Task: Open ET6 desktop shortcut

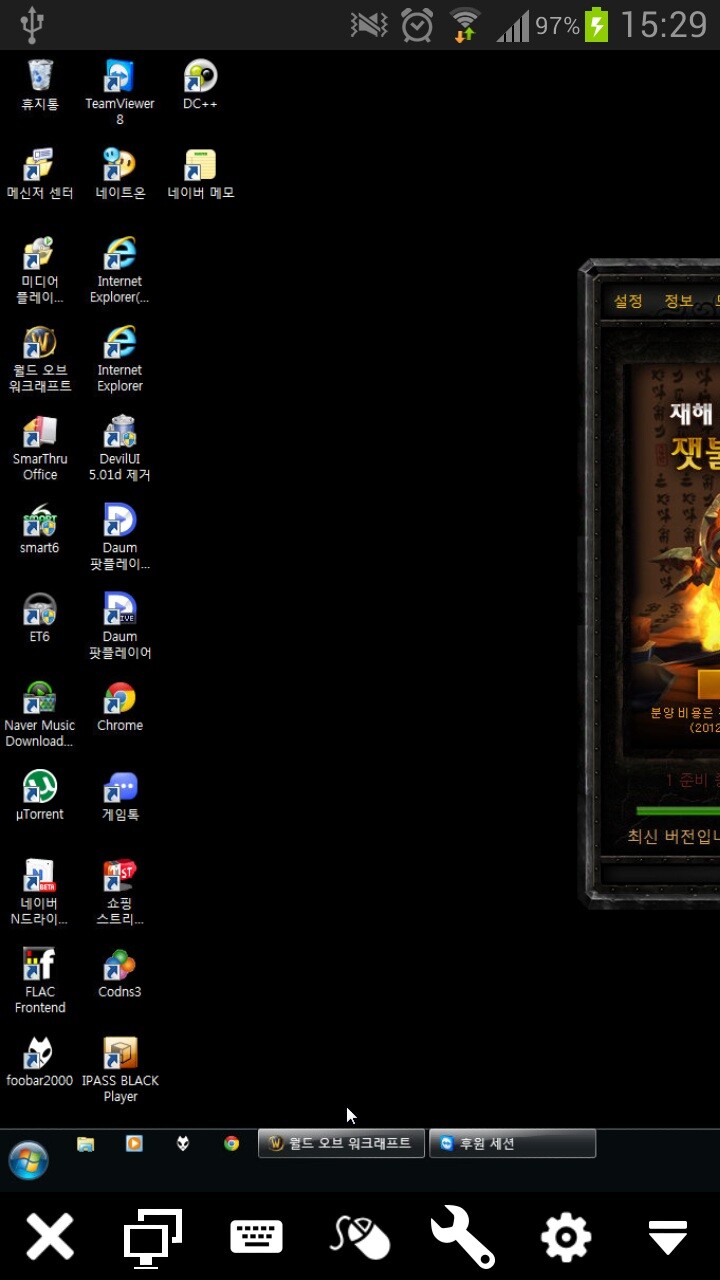Action: coord(40,618)
